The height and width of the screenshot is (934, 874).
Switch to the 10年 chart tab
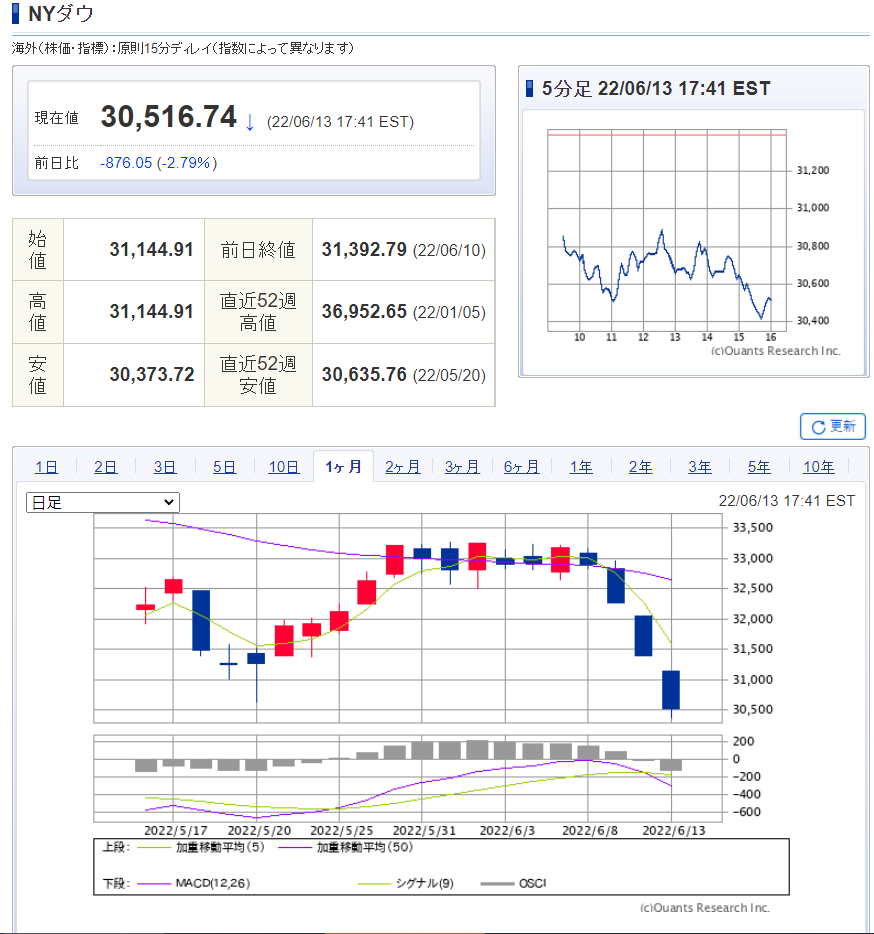819,467
